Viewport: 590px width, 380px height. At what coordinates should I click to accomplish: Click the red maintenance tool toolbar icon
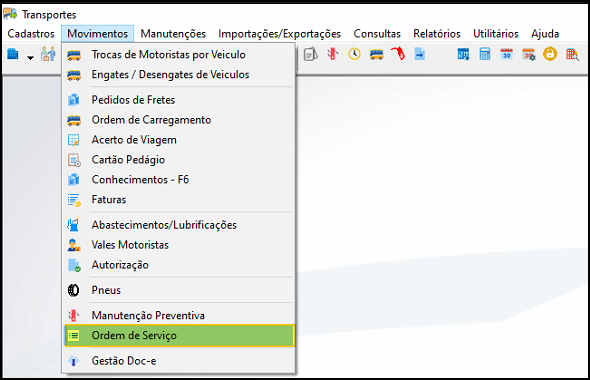click(x=332, y=54)
